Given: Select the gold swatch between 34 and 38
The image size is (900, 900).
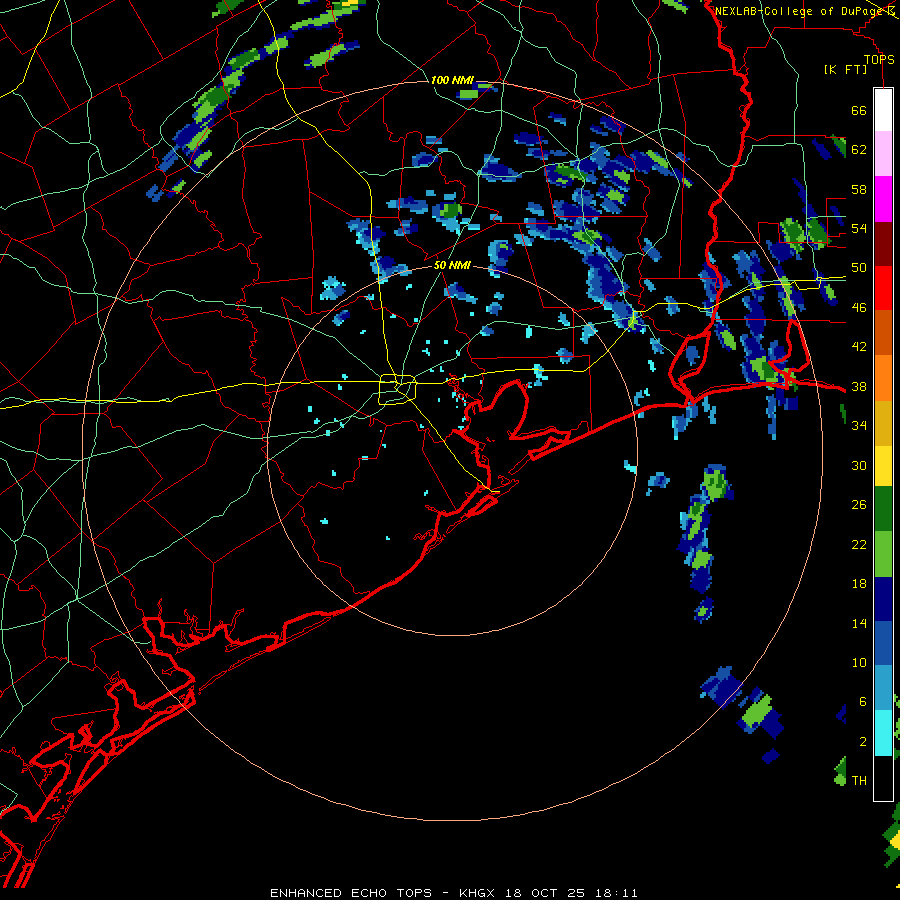Looking at the screenshot, I should (x=883, y=423).
